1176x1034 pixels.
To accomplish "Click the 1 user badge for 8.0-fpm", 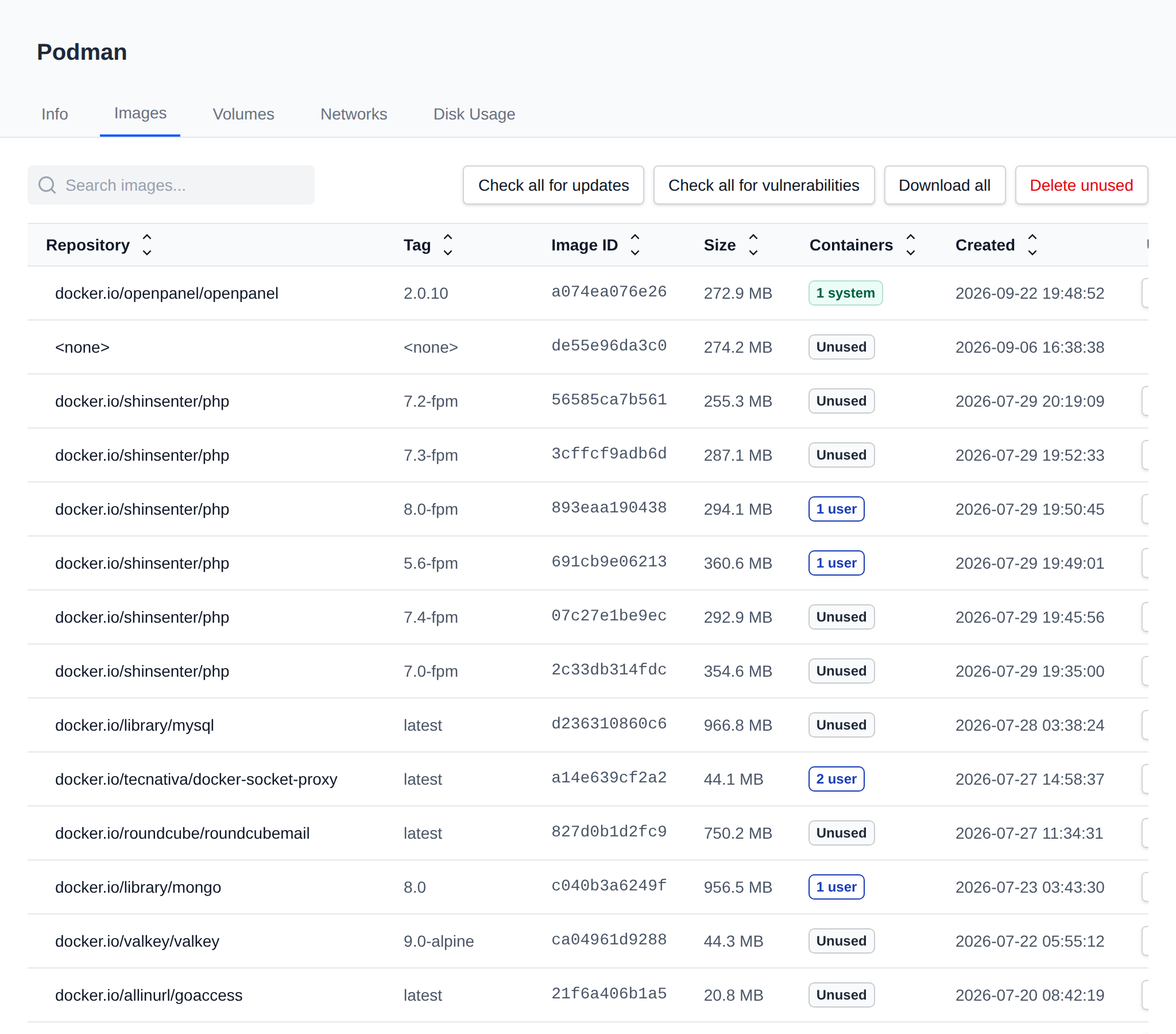I will (836, 509).
